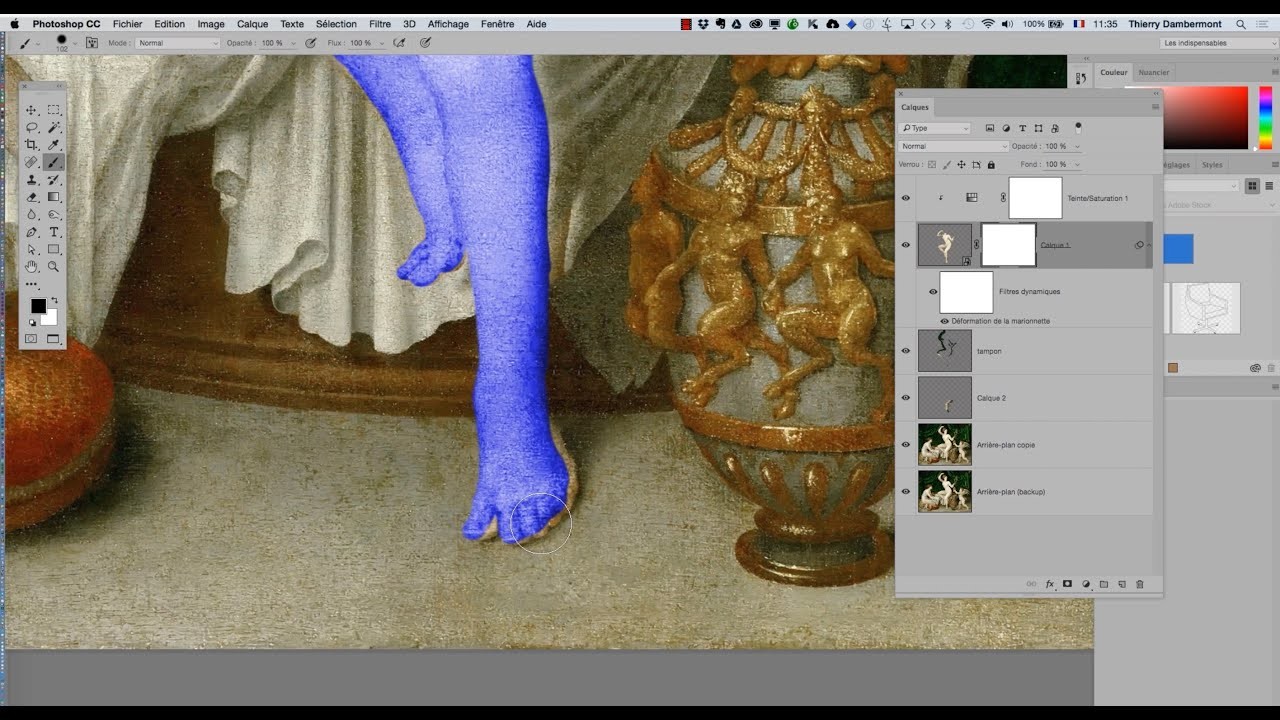Hide the Déformation de la marionnette filter
Viewport: 1280px width, 720px height.
(944, 321)
